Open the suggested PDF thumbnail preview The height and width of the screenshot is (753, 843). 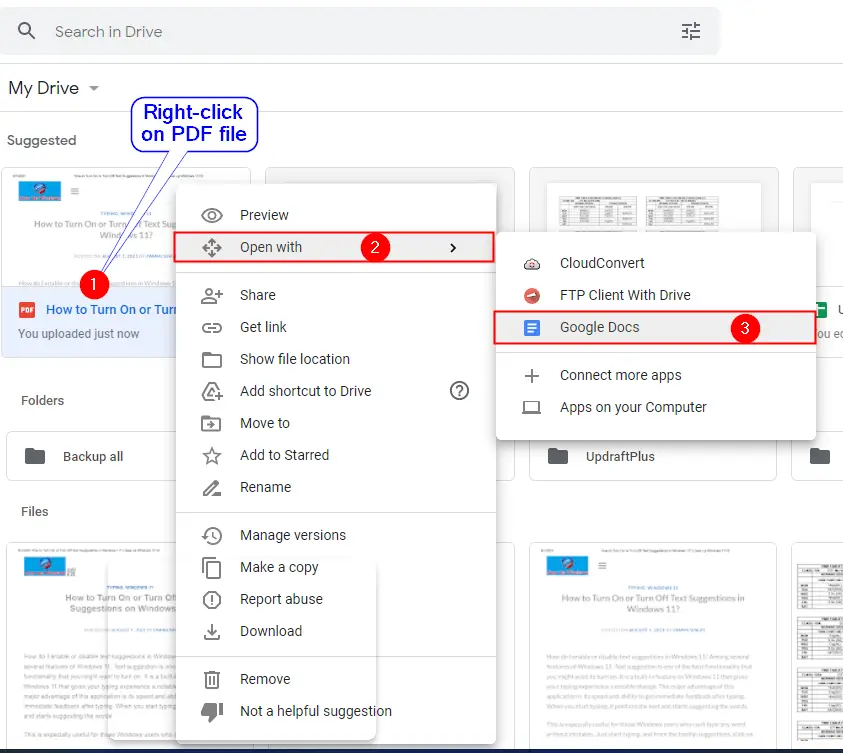click(x=89, y=227)
